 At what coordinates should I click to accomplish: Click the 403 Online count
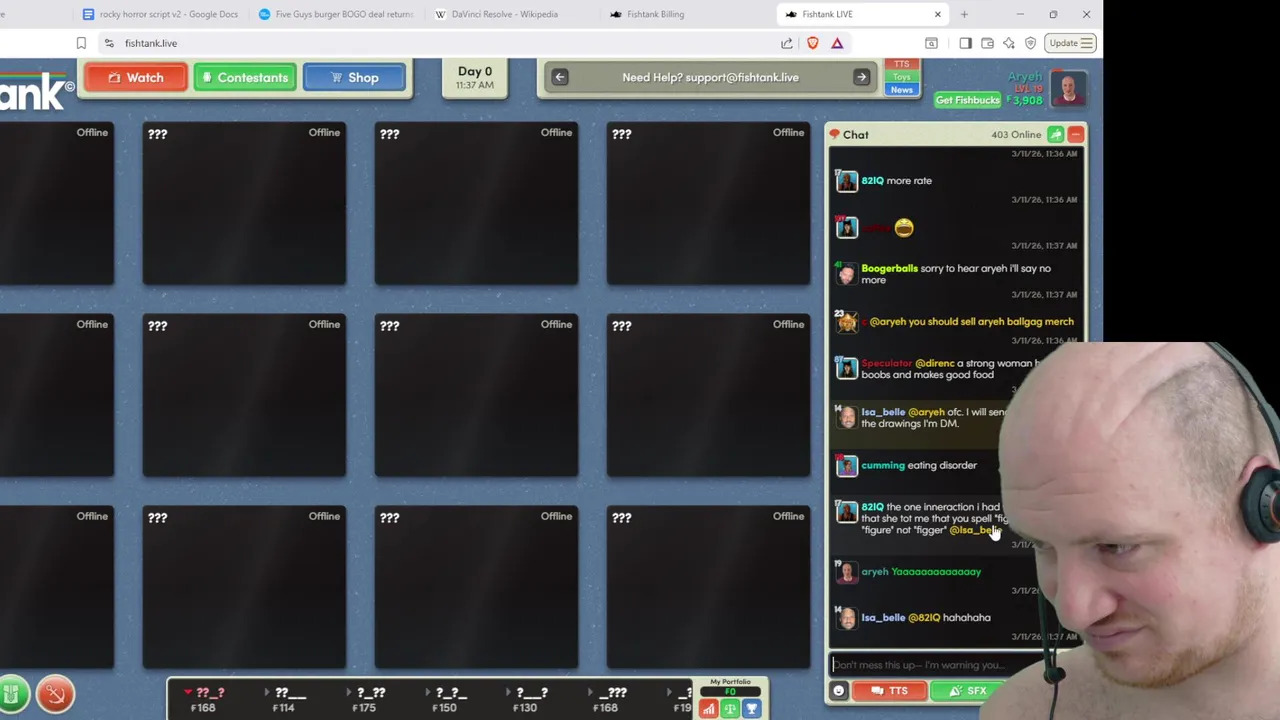pyautogui.click(x=1016, y=134)
